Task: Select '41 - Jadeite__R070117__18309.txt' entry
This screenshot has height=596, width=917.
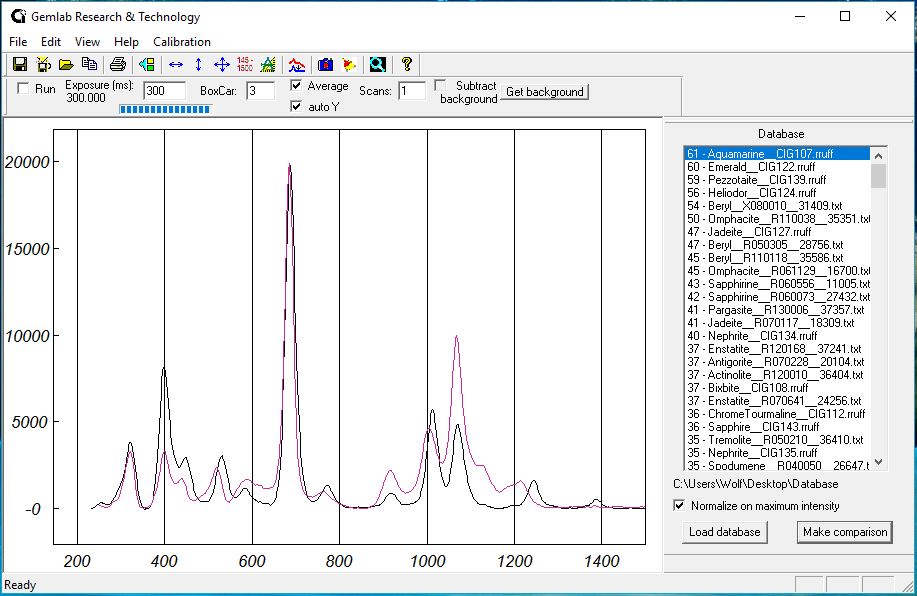Action: point(777,322)
